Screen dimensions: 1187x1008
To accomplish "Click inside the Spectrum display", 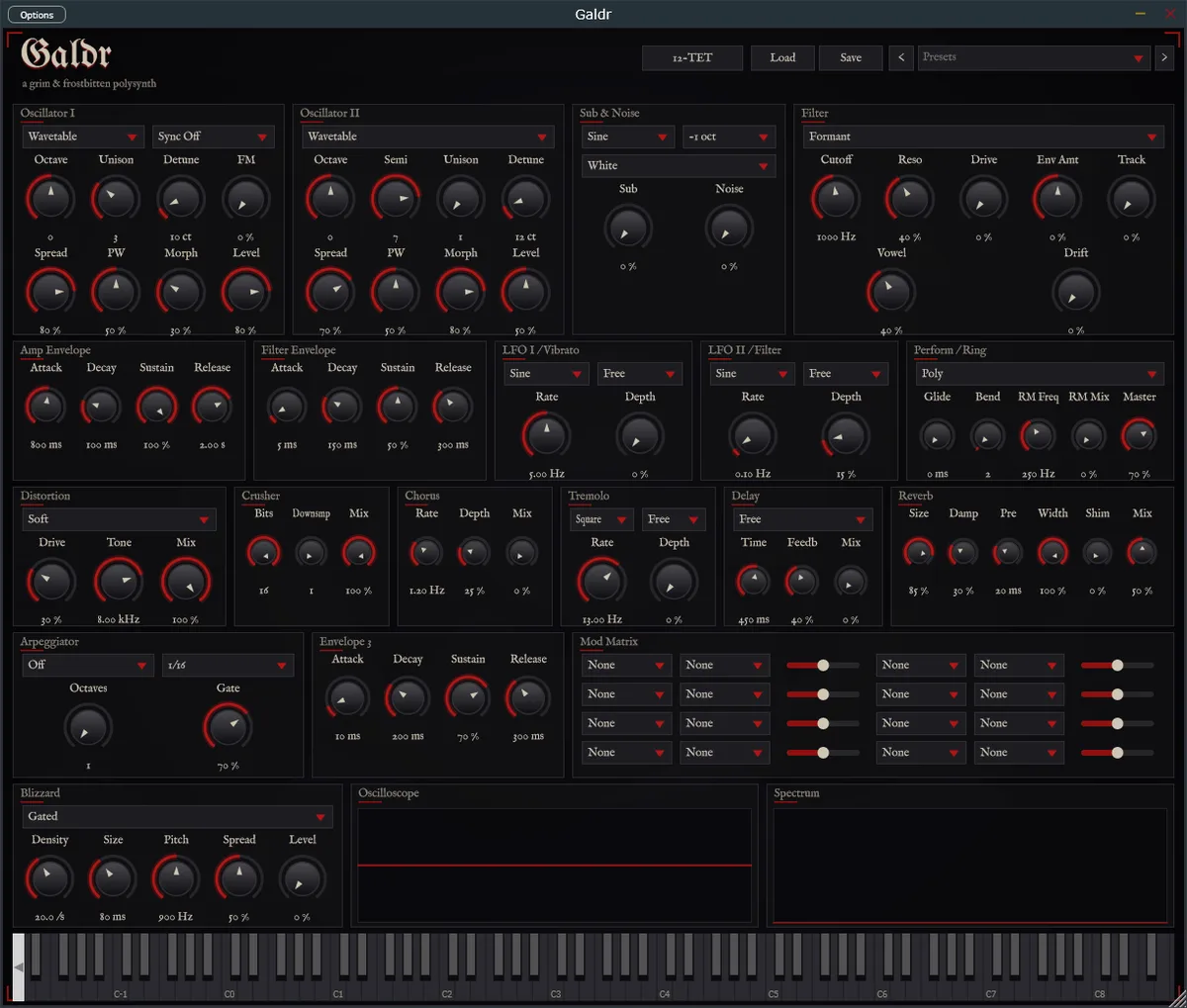I will [968, 866].
